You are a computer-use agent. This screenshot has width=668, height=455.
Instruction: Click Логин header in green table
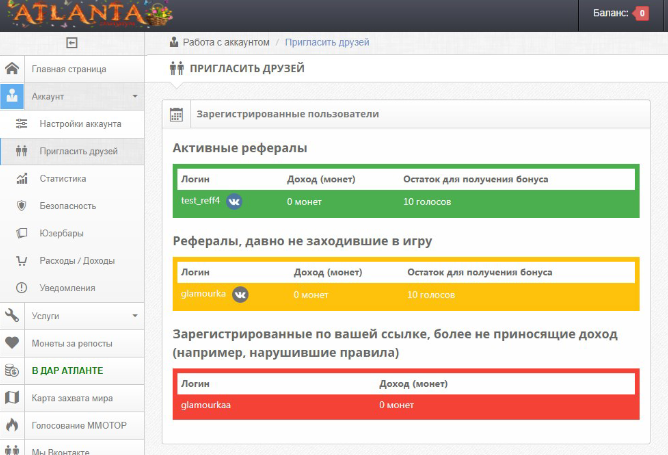tap(195, 179)
